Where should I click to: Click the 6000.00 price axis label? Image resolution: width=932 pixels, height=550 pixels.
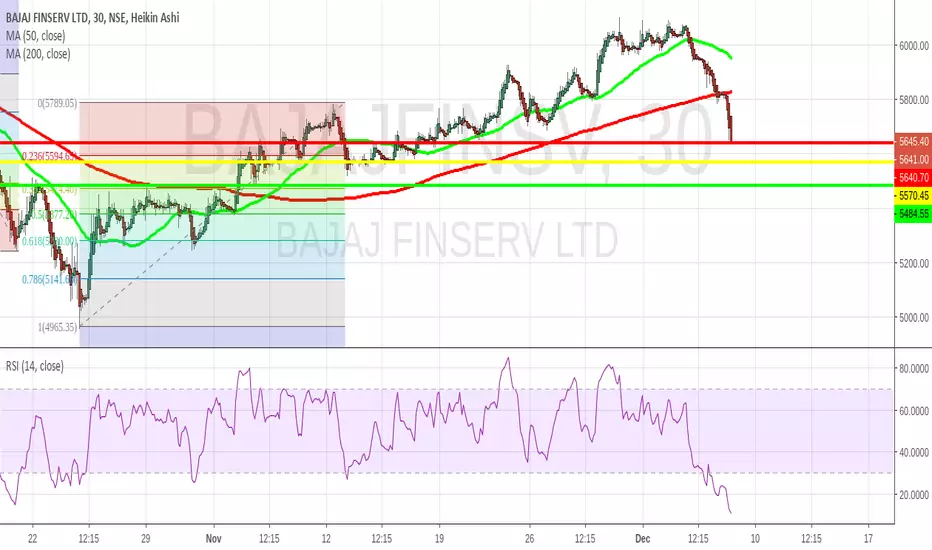(x=914, y=46)
